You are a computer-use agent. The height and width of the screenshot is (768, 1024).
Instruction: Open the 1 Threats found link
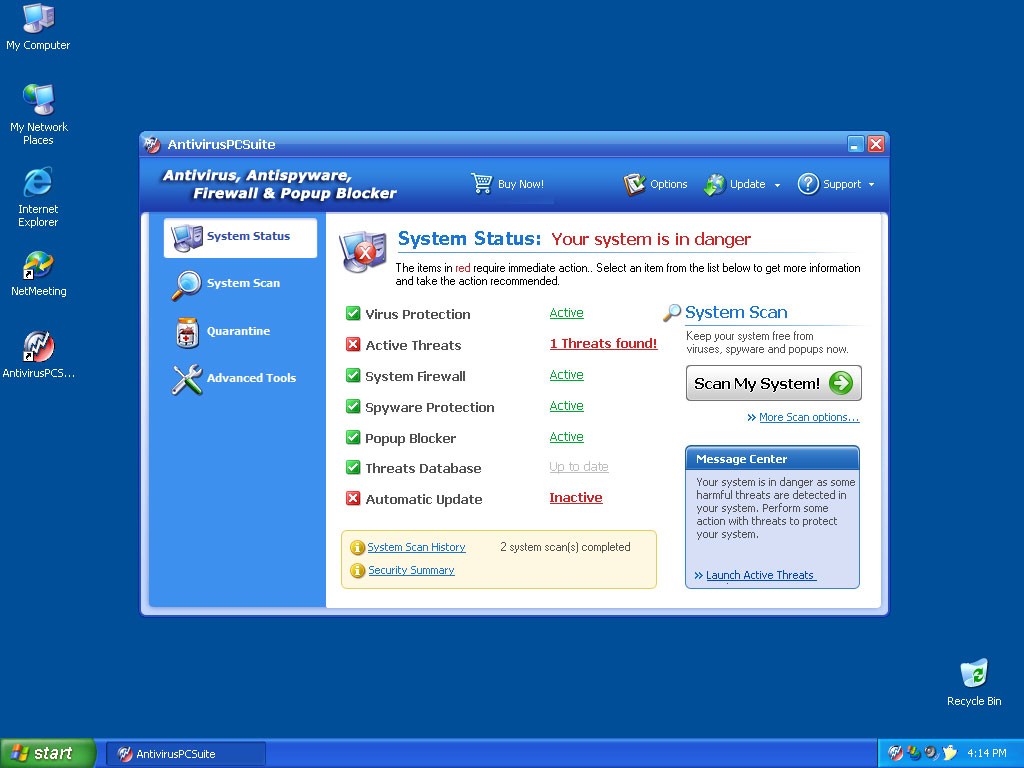tap(603, 344)
